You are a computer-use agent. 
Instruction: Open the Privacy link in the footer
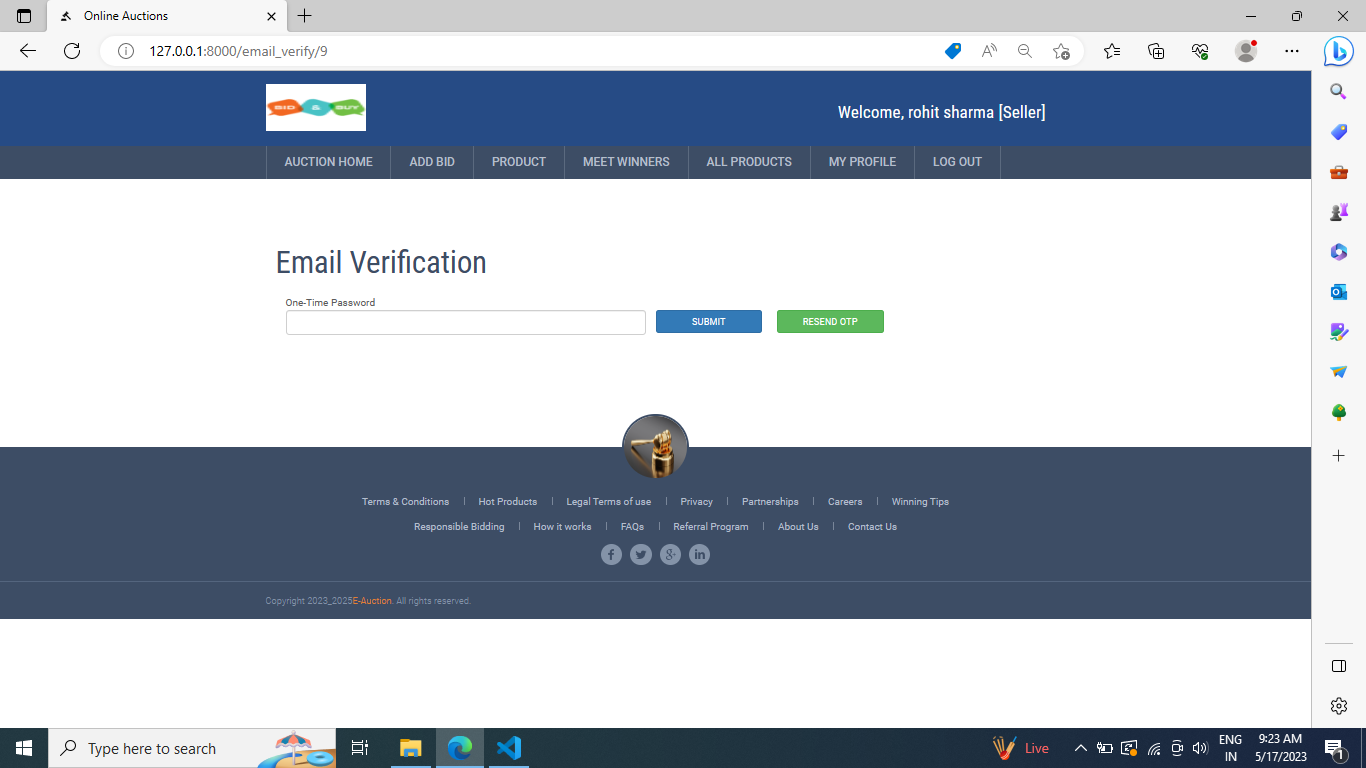[696, 501]
